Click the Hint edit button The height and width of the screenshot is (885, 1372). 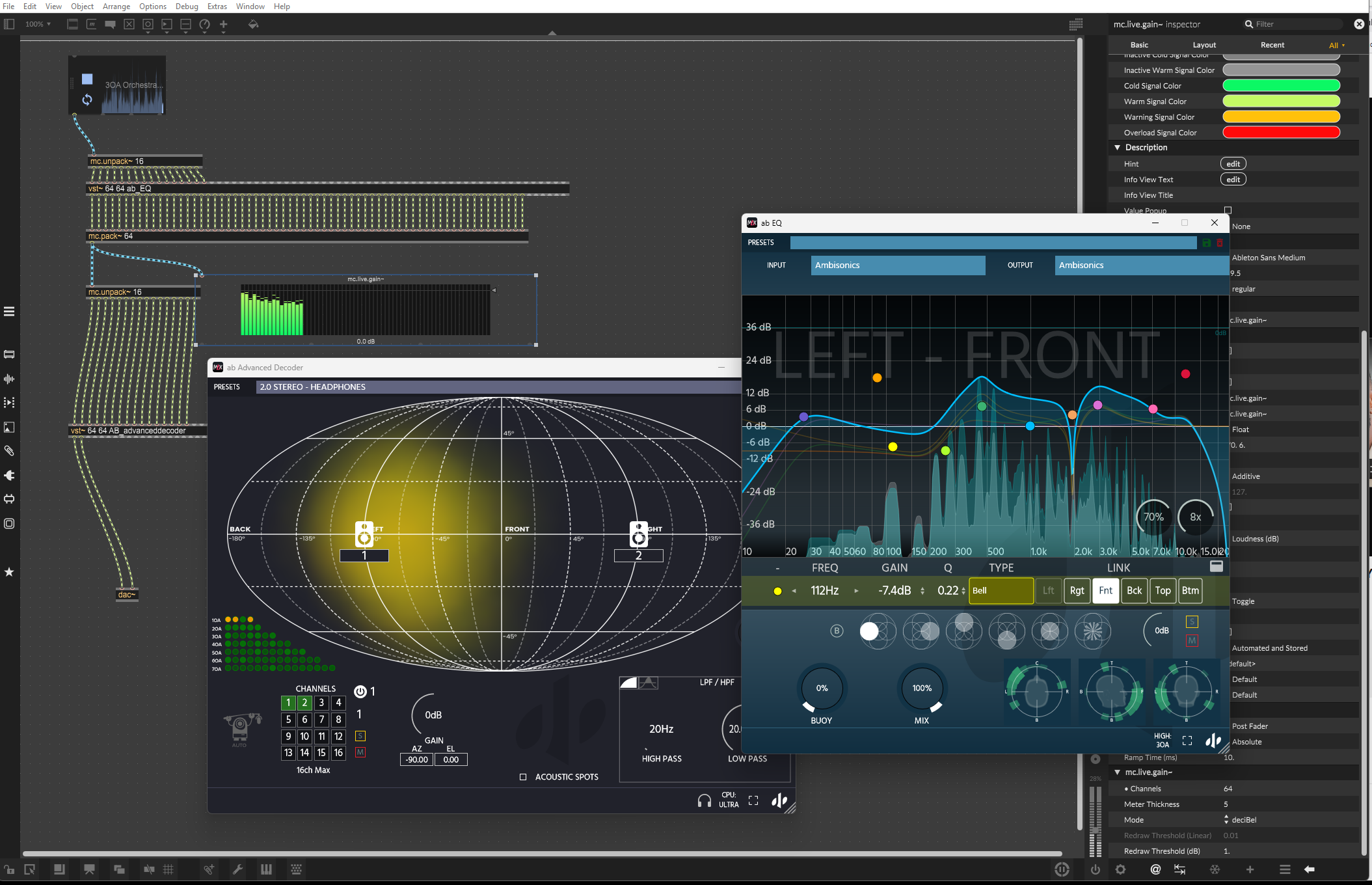click(x=1233, y=164)
